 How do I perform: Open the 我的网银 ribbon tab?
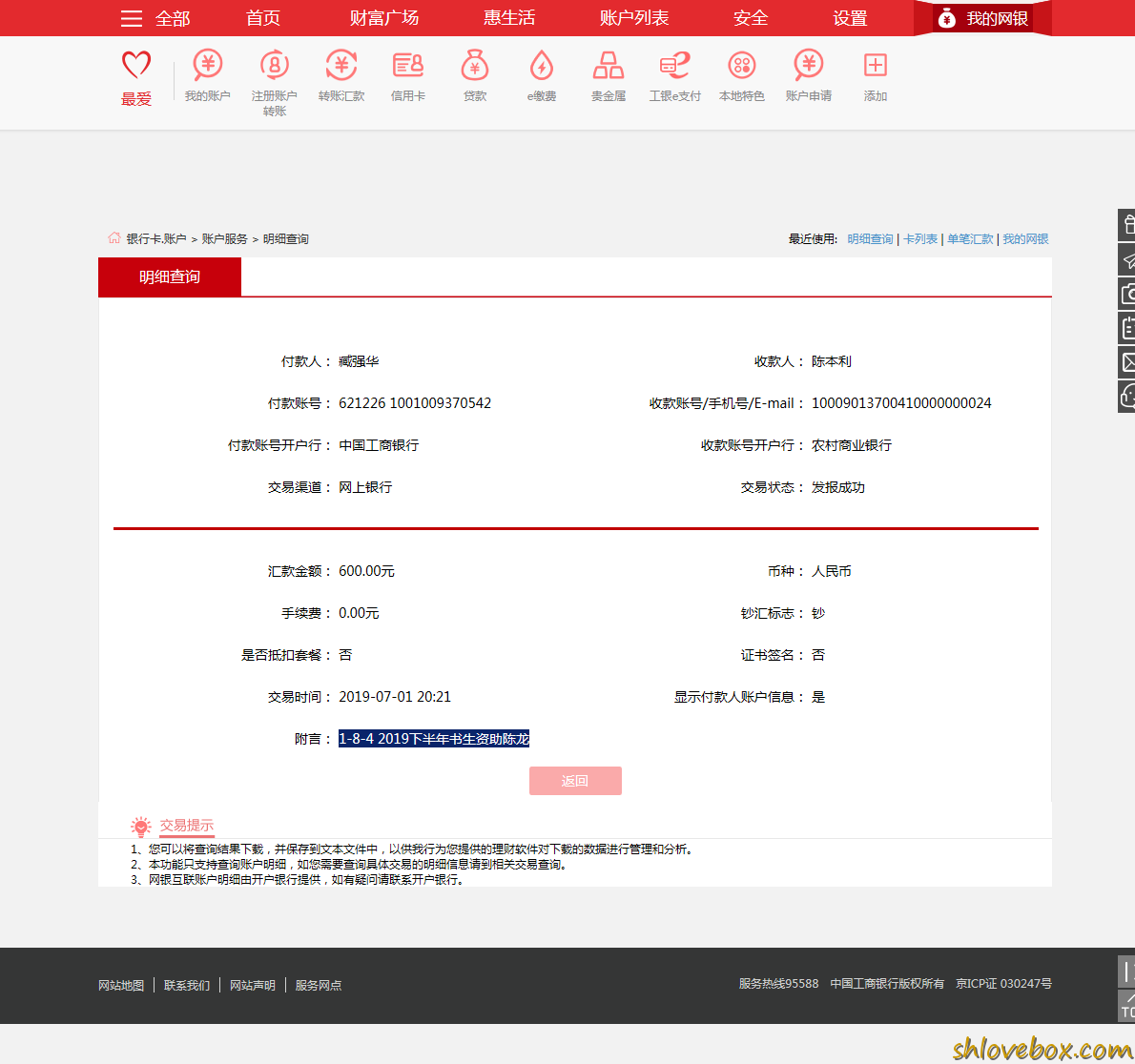coord(982,18)
